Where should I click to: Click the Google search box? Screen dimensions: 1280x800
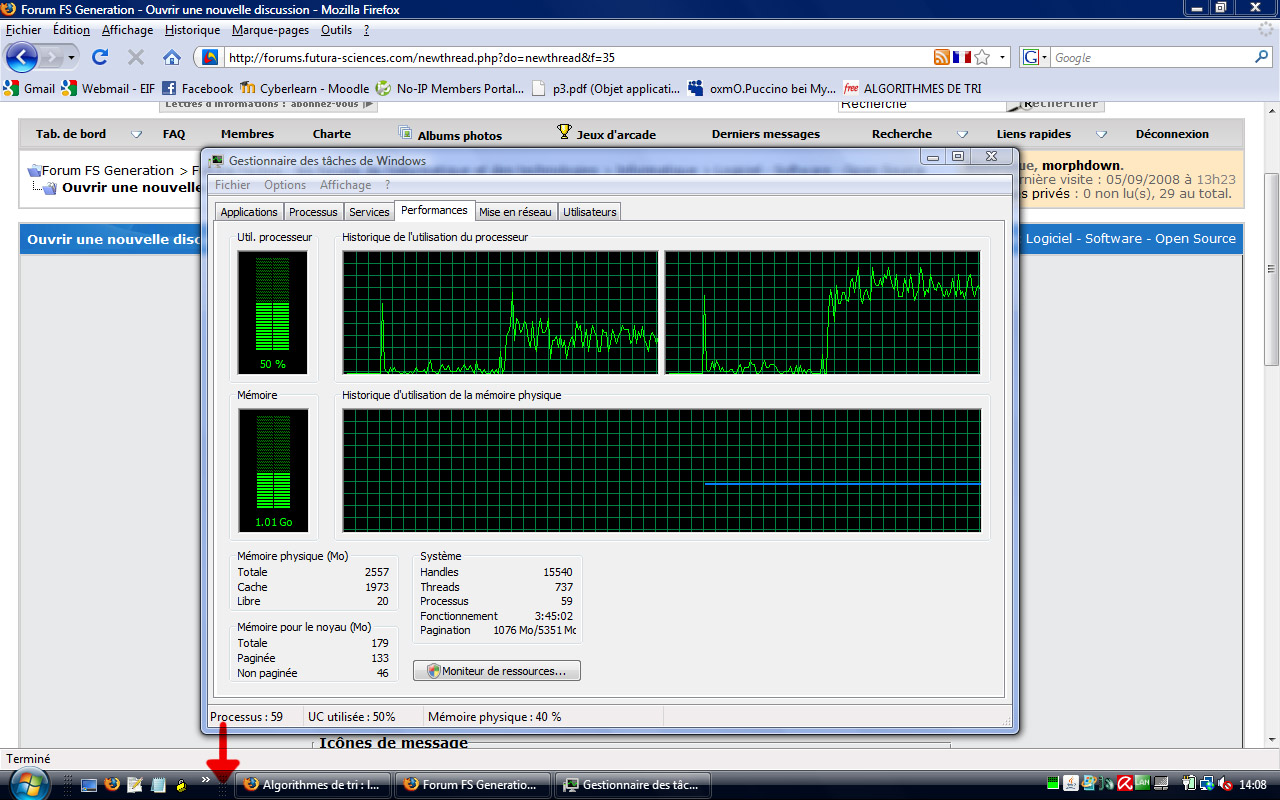point(1150,57)
